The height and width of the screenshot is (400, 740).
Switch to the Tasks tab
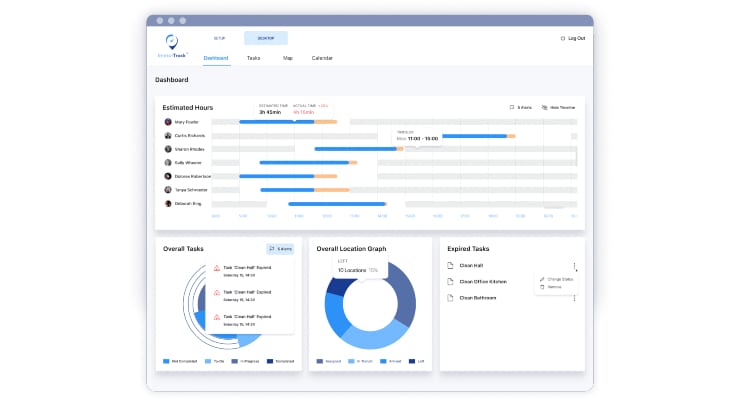pyautogui.click(x=253, y=58)
